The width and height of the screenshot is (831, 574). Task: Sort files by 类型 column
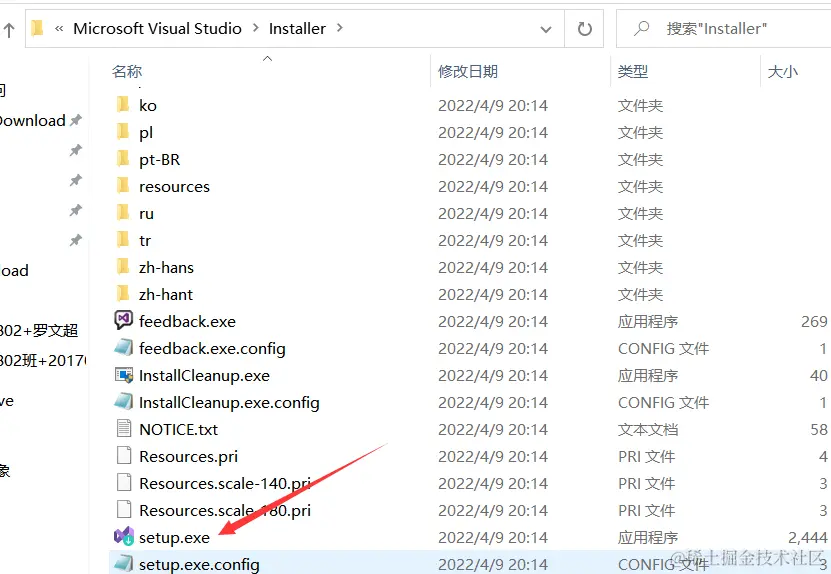click(633, 71)
